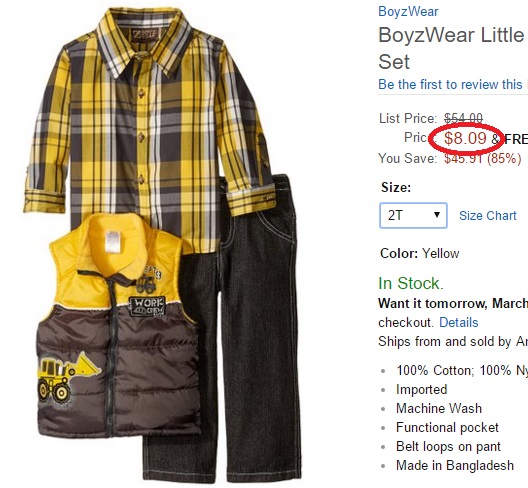Click the 'Color: Yellow' label
Image resolution: width=528 pixels, height=488 pixels.
pos(420,253)
